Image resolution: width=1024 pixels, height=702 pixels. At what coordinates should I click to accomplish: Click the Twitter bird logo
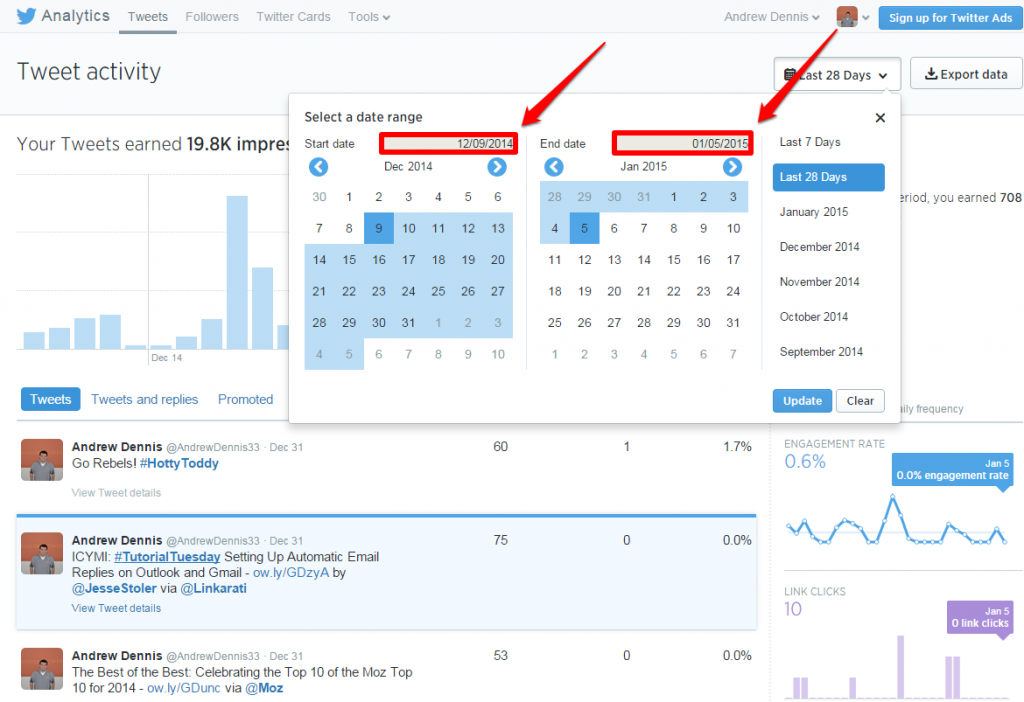[27, 17]
